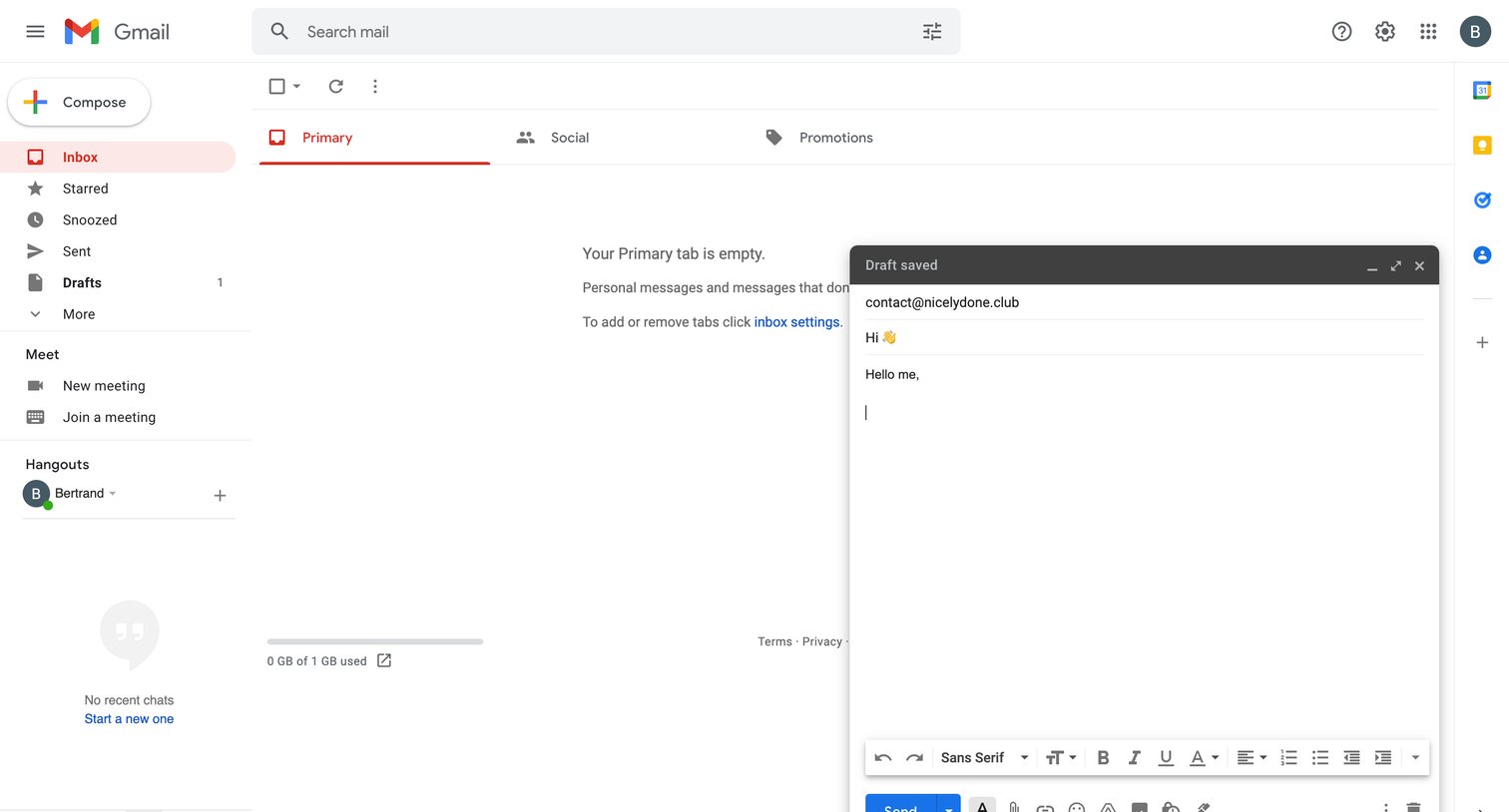Click the search magnifier icon

[x=279, y=32]
